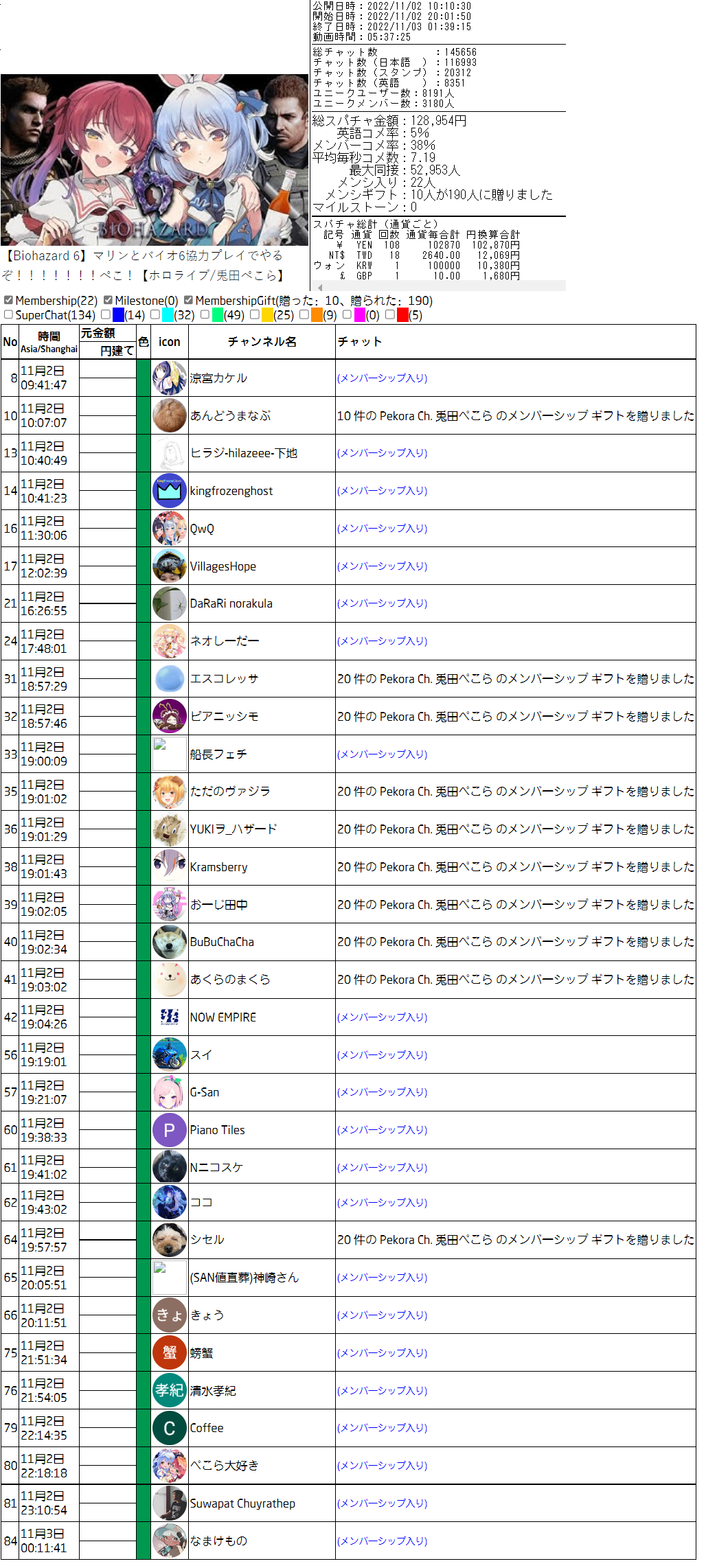This screenshot has width=706, height=1568.
Task: Click きょう's brown avatar icon
Action: [170, 1315]
